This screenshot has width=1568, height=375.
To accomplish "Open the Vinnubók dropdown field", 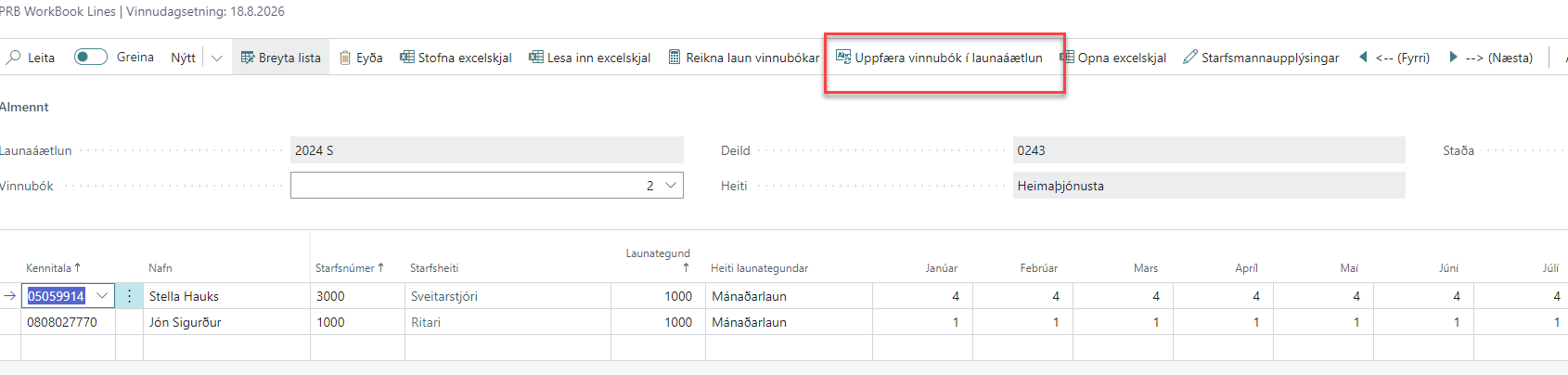I will click(x=672, y=186).
